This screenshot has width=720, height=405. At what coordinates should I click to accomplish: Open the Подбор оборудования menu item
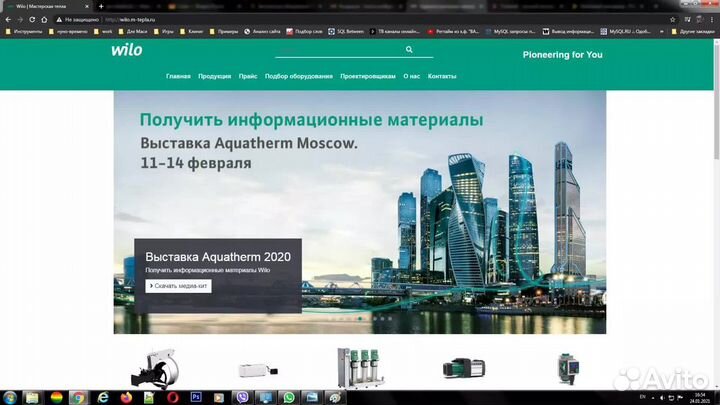pyautogui.click(x=298, y=76)
